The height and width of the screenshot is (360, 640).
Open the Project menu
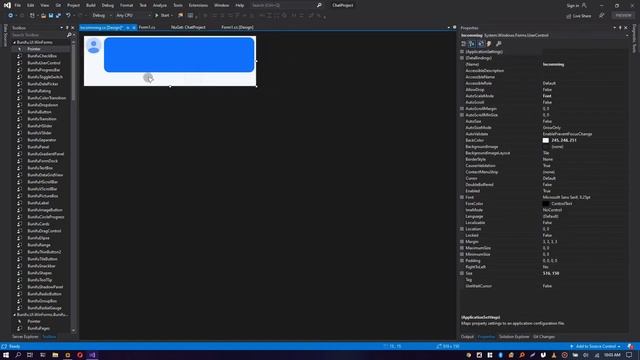(x=73, y=5)
